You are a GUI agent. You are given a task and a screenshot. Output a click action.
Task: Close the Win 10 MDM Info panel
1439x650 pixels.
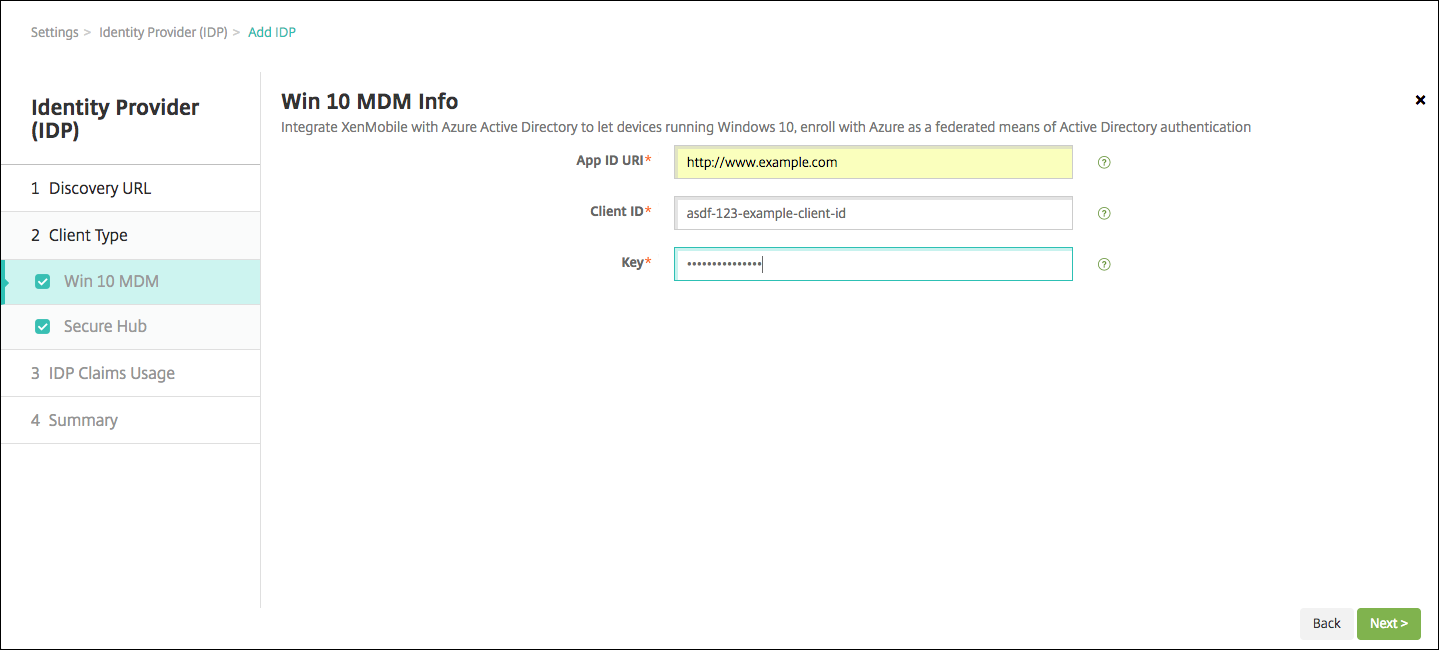click(x=1420, y=100)
